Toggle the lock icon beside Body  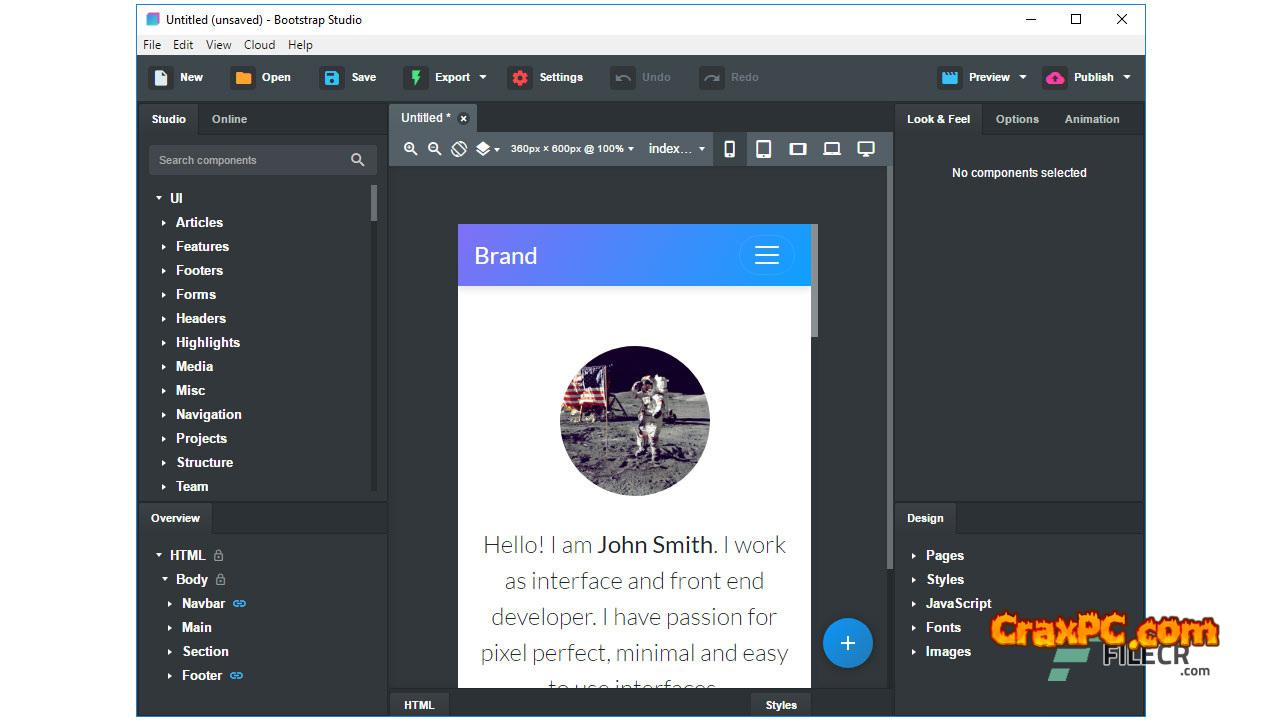point(221,580)
